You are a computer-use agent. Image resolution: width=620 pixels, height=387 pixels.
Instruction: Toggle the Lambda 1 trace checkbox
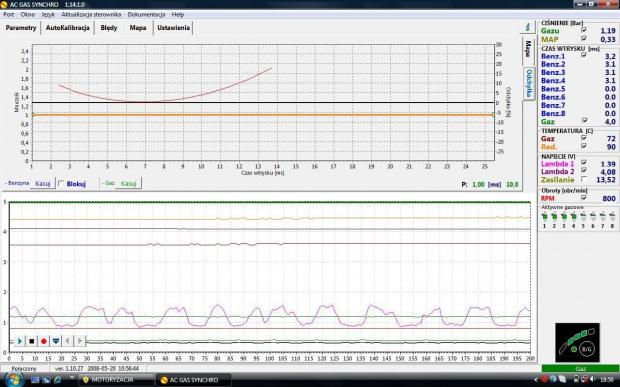[x=584, y=163]
